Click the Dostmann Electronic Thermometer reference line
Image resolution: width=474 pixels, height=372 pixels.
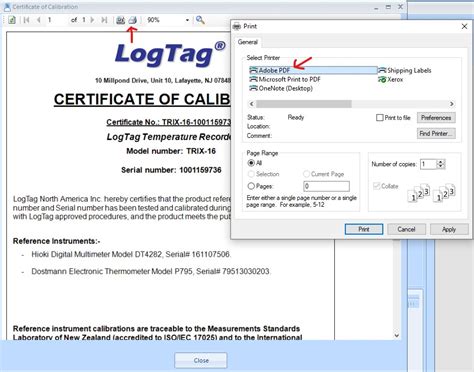151,271
